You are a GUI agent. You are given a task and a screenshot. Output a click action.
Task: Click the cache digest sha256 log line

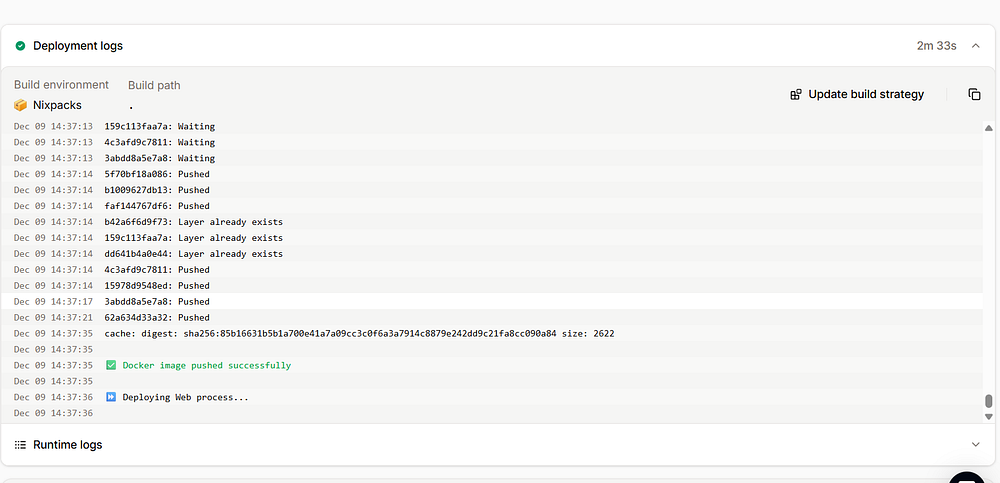[359, 334]
